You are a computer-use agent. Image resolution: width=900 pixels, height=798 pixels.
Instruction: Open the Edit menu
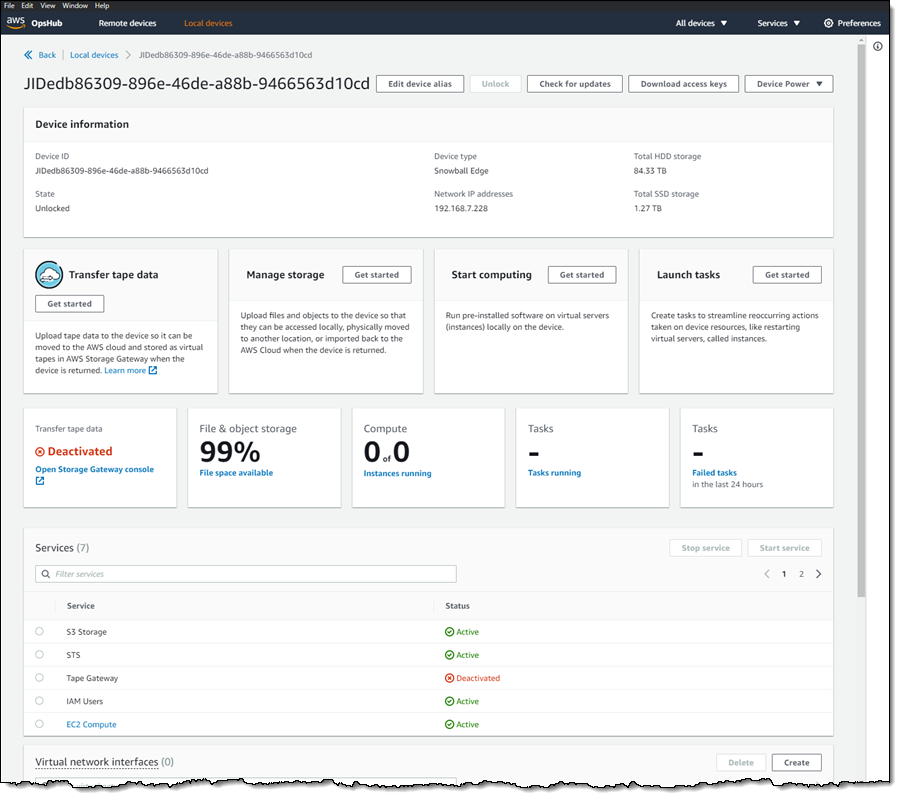point(27,6)
